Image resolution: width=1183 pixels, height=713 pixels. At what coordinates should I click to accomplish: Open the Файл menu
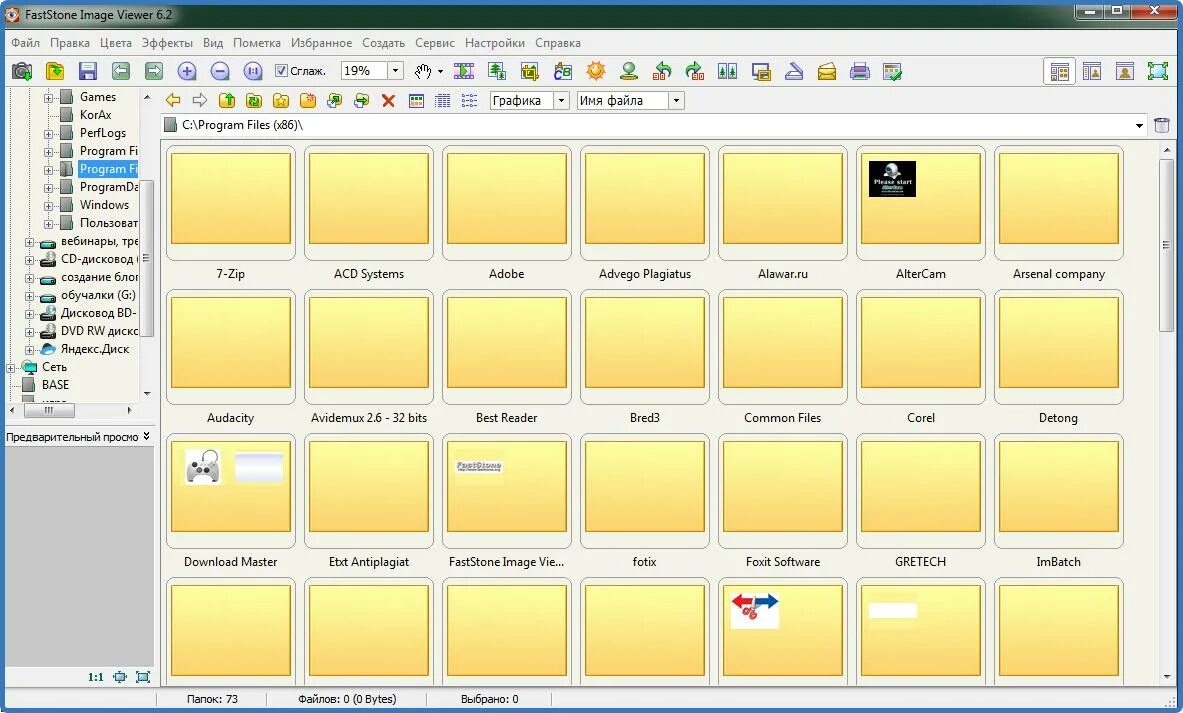tap(26, 43)
